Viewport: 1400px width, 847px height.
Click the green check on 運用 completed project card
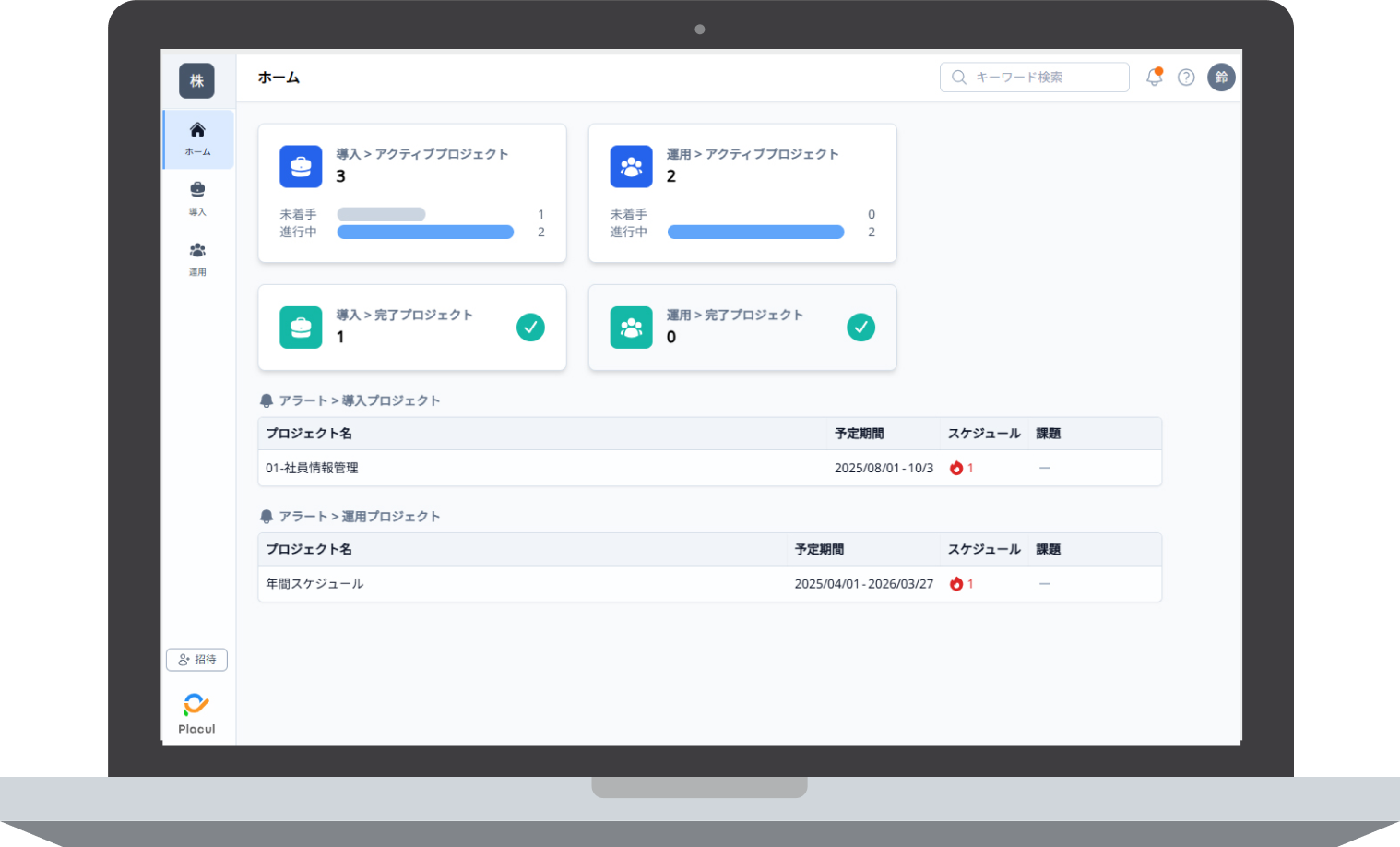click(x=860, y=327)
